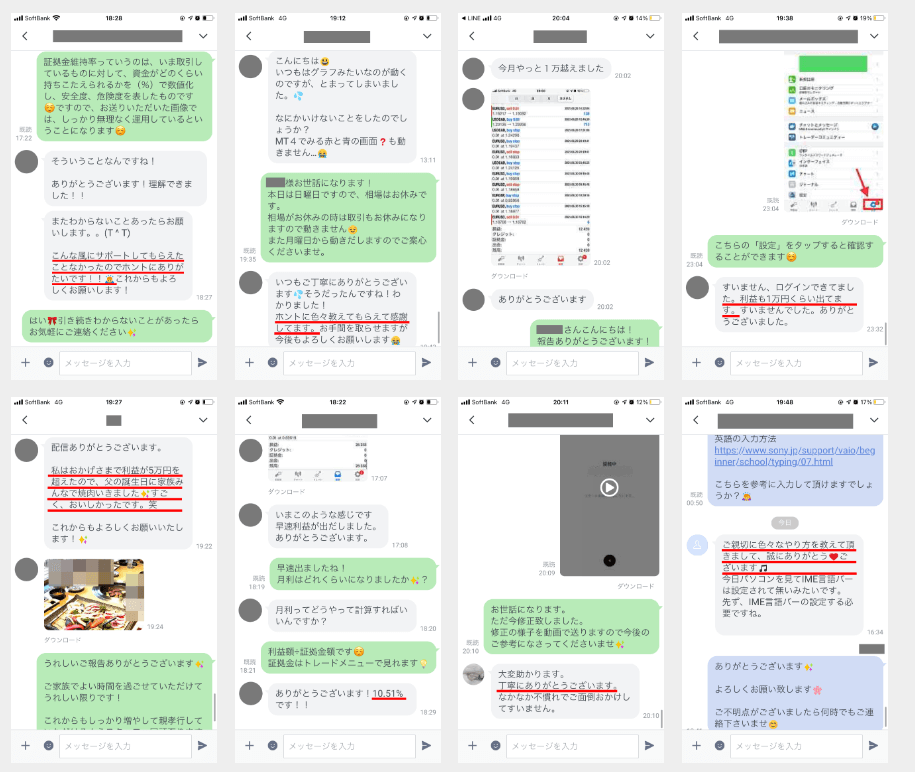Tap the emoji icon in the 19:38 chat
The image size is (915, 772).
[719, 362]
